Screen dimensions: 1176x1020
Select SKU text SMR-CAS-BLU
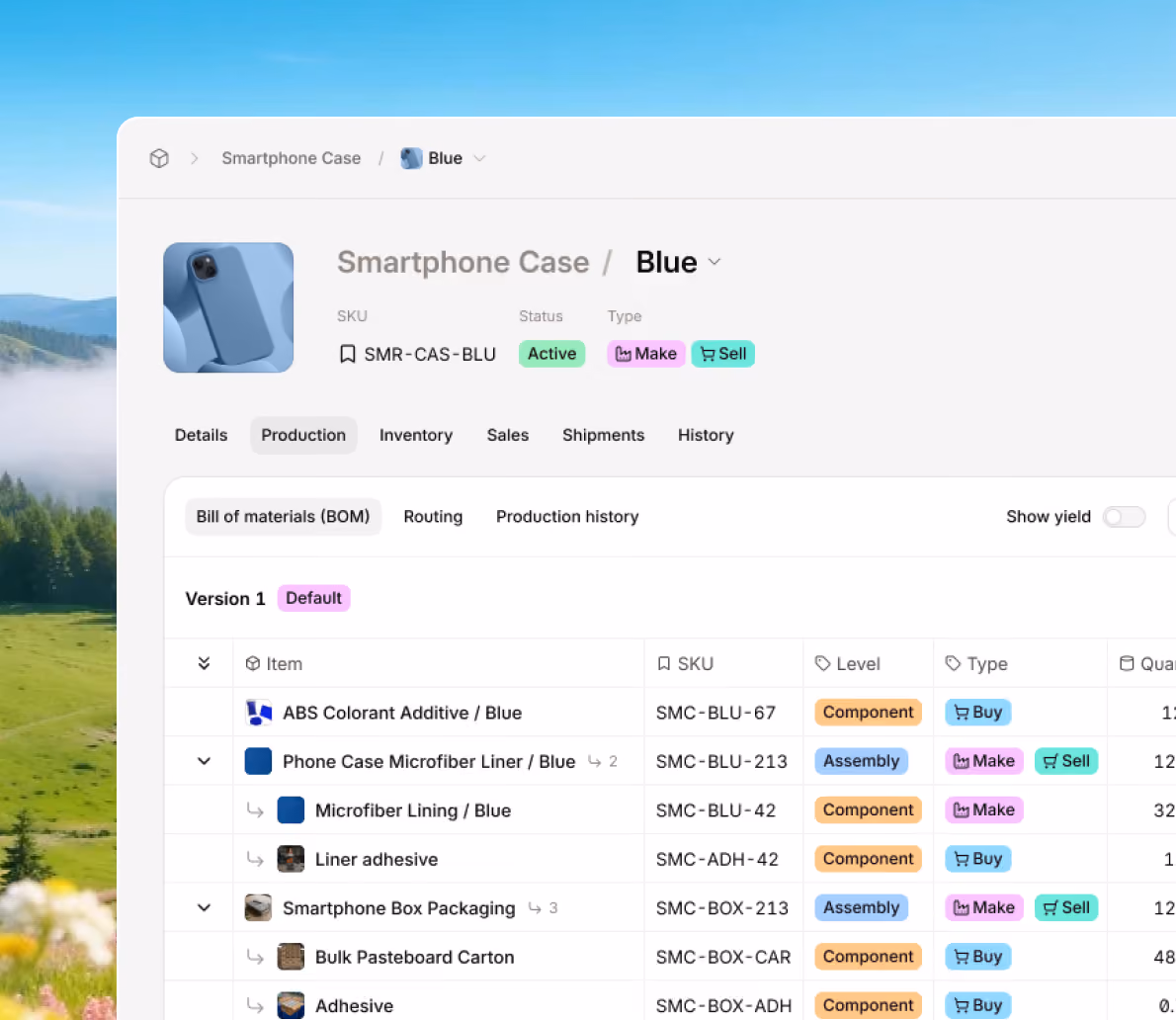[x=430, y=354]
